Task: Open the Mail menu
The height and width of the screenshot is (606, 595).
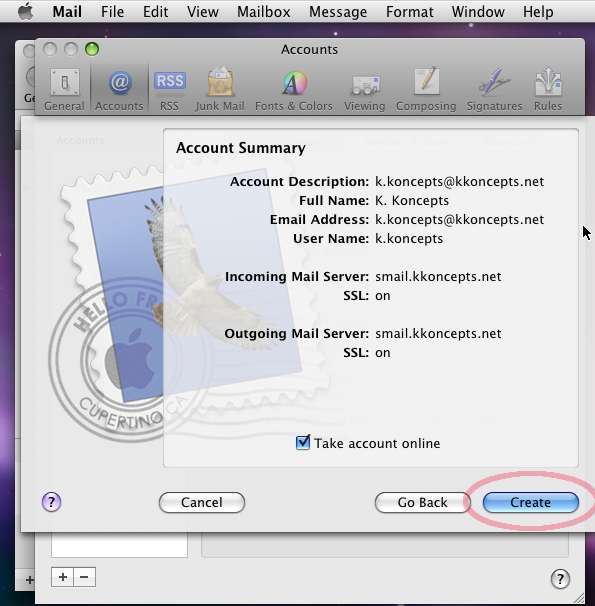Action: [67, 12]
